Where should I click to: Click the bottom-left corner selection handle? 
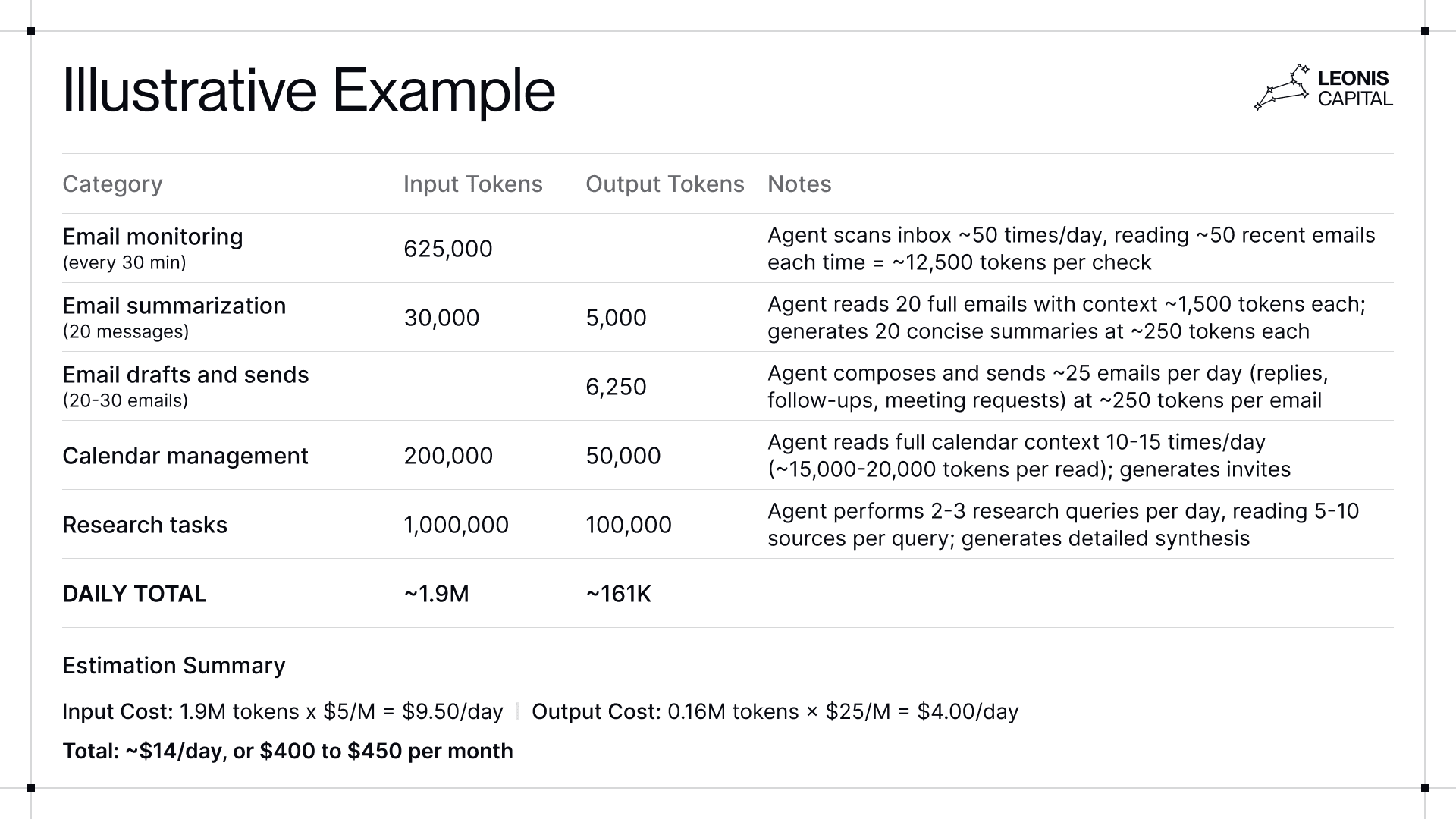coord(31,788)
